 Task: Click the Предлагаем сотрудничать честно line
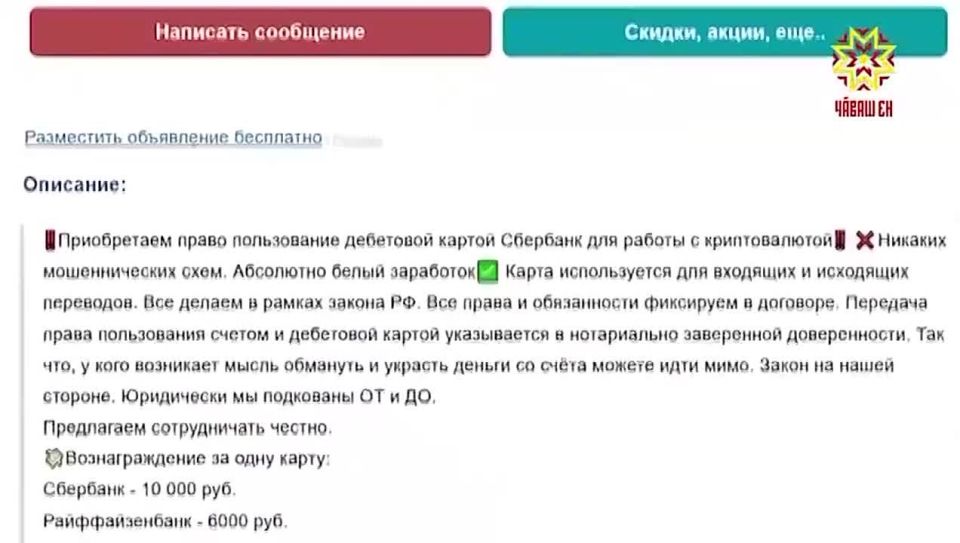pos(187,427)
